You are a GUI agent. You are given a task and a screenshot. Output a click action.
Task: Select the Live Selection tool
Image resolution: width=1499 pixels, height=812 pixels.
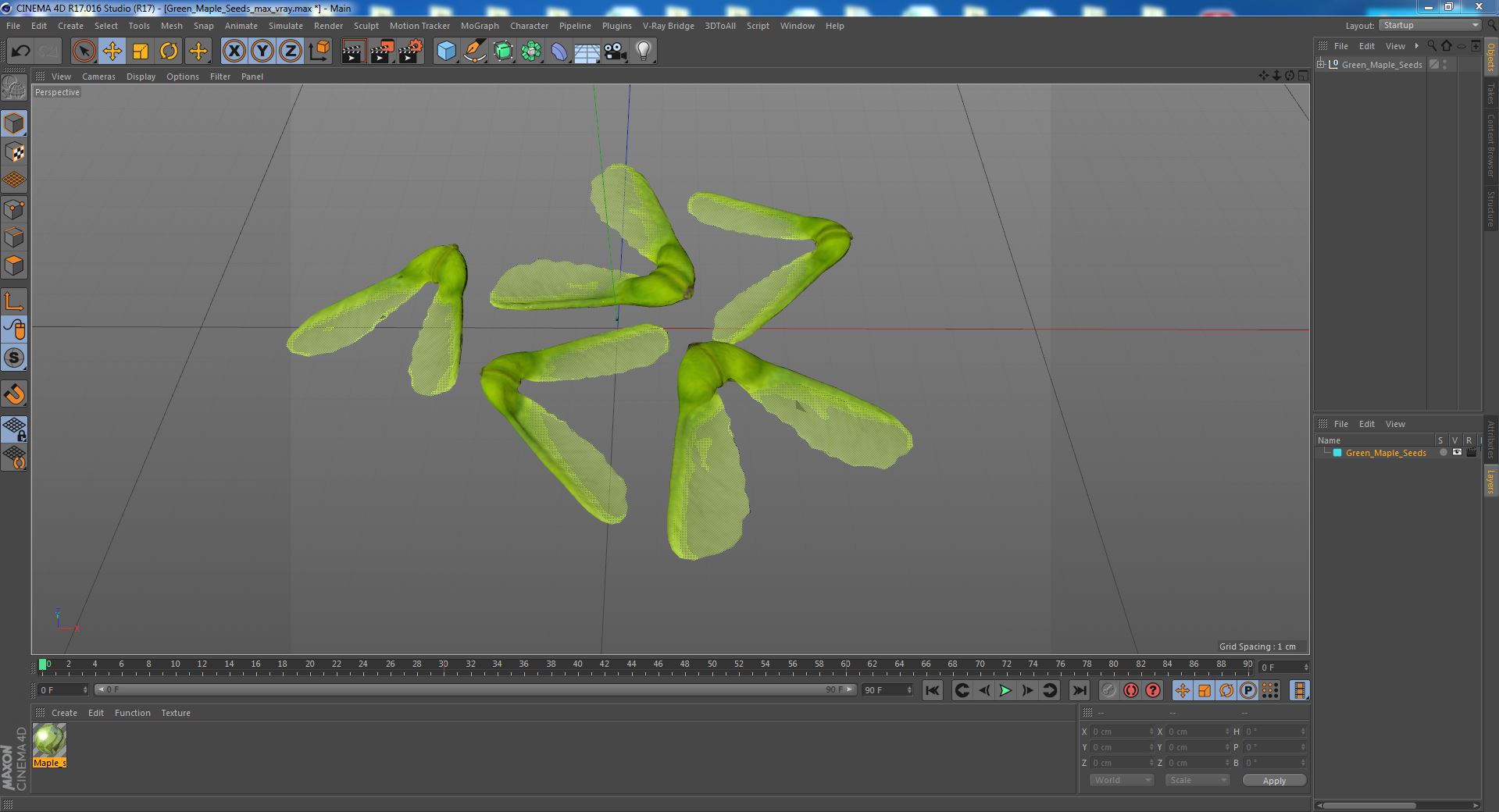pos(84,52)
